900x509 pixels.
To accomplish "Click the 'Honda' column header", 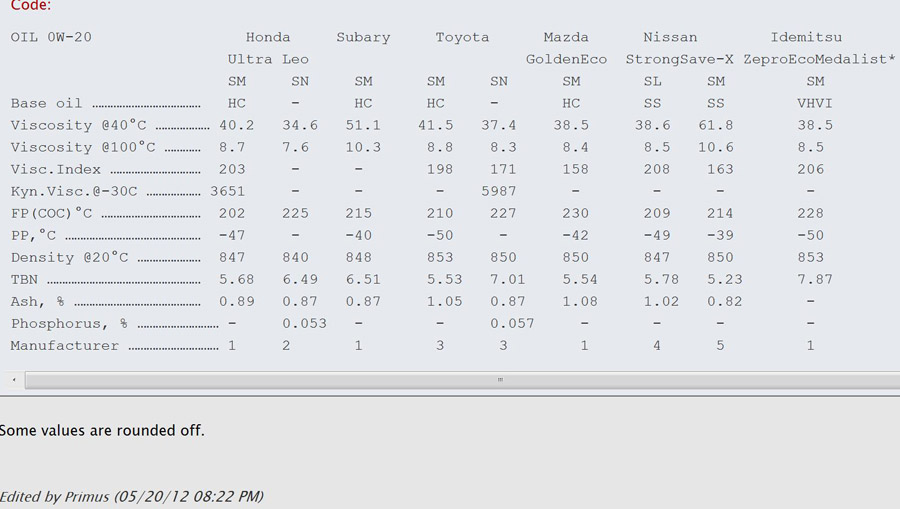I will [268, 37].
